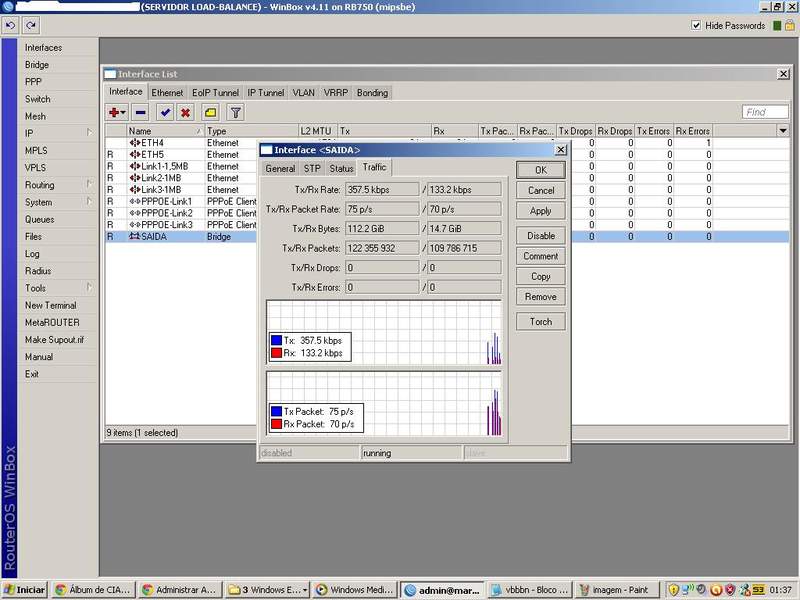Click the Name column header
The height and width of the screenshot is (600, 800).
165,131
